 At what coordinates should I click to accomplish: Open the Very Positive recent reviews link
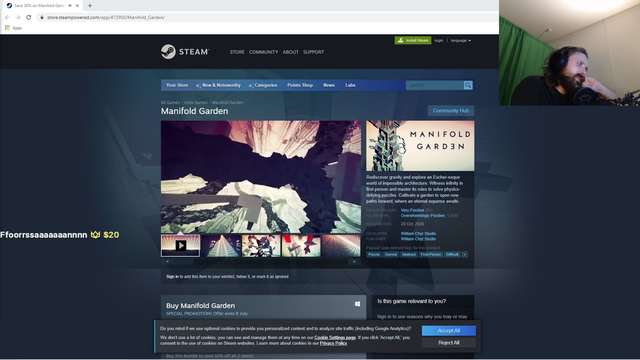(412, 210)
